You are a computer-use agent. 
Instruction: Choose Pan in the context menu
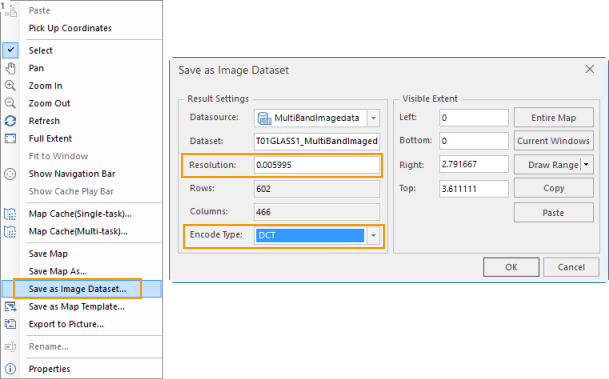(36, 68)
